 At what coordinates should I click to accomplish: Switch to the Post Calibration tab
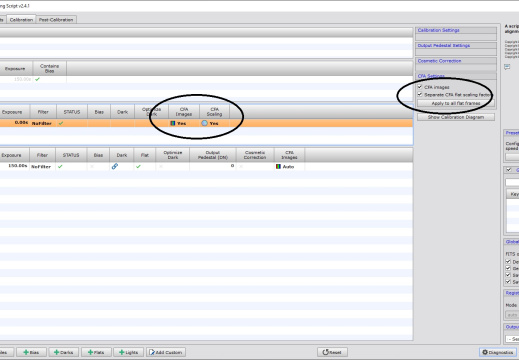tap(56, 20)
